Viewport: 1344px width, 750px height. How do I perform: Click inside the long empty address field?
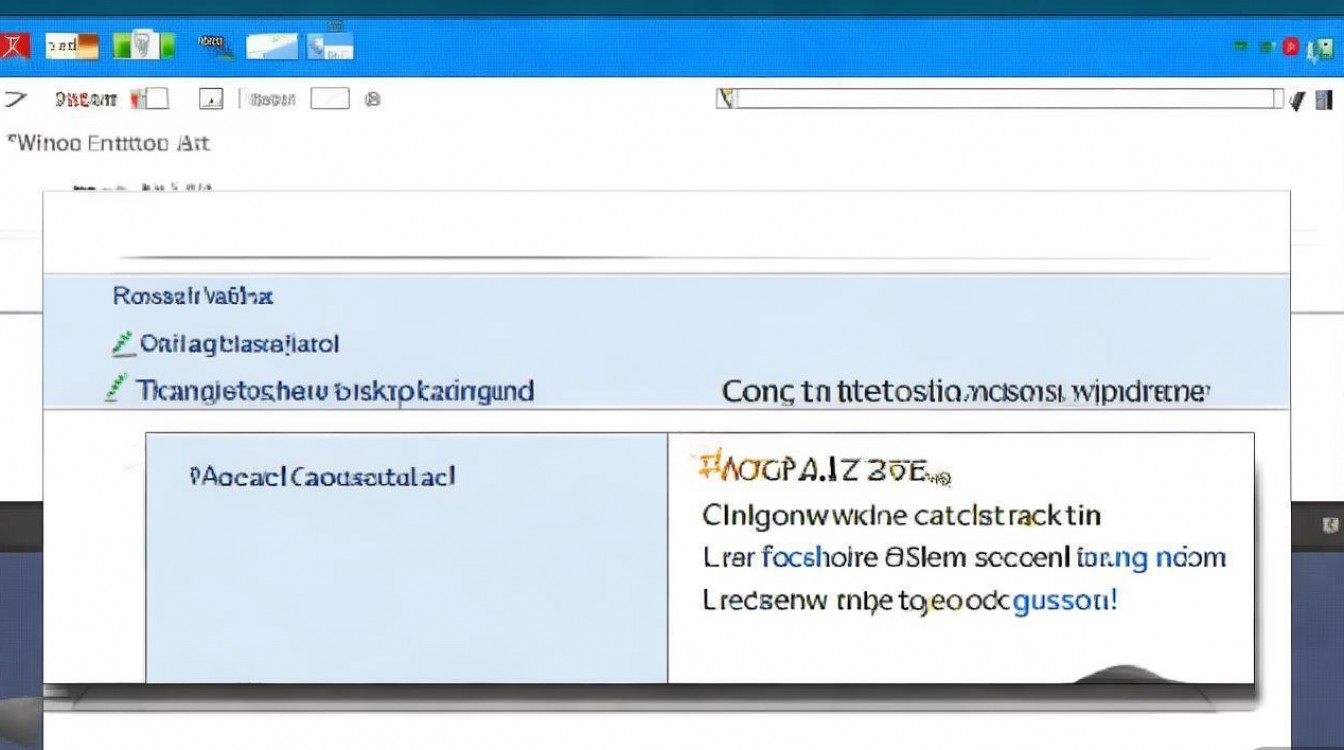(1000, 99)
